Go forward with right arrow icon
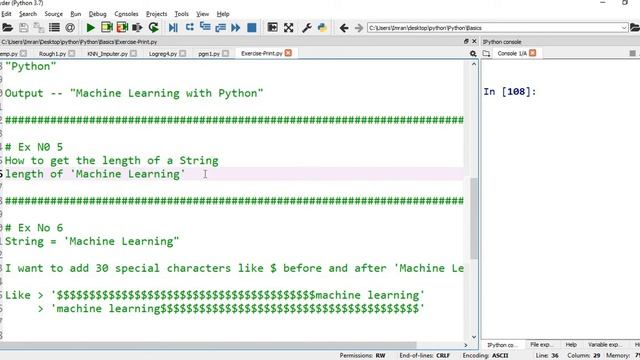640x360 pixels. [358, 28]
